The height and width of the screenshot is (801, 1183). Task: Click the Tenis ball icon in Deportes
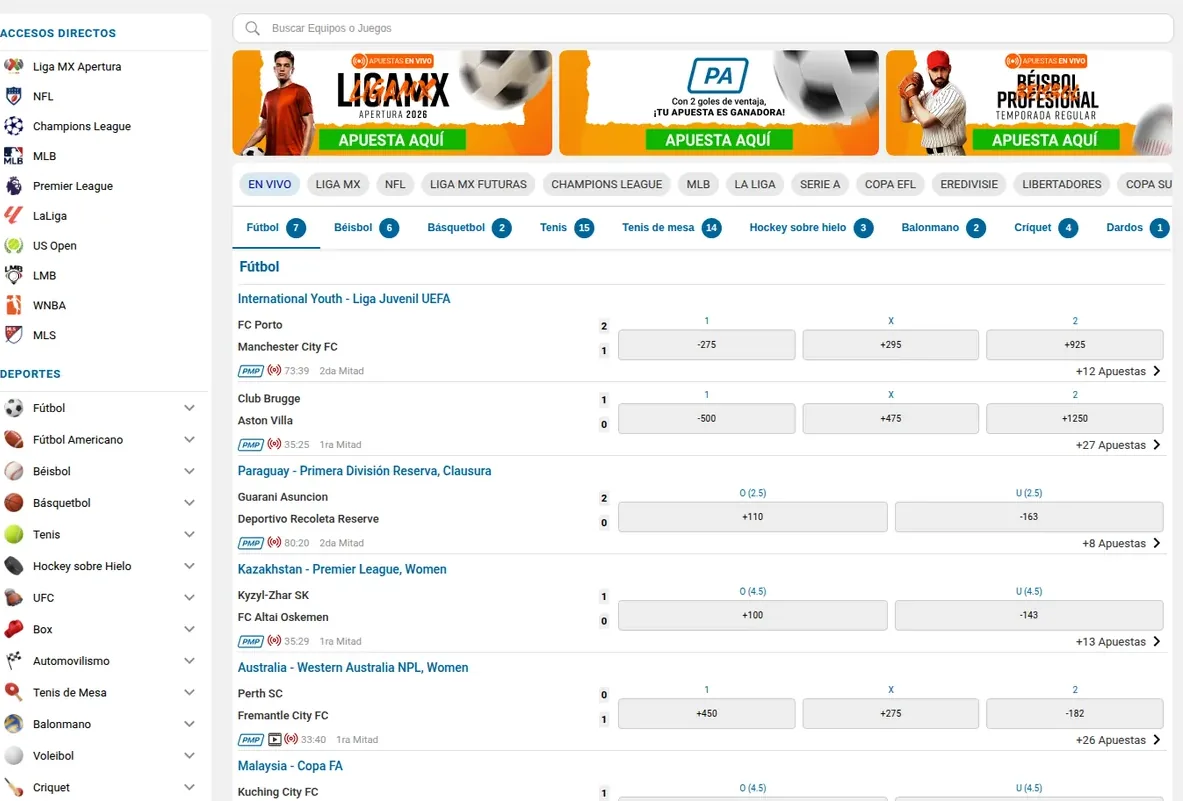(14, 535)
